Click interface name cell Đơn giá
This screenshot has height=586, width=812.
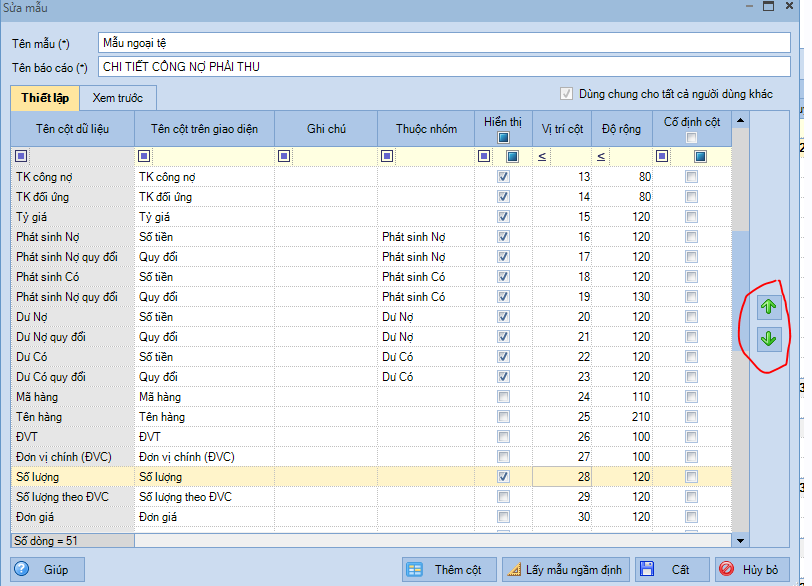tap(205, 517)
